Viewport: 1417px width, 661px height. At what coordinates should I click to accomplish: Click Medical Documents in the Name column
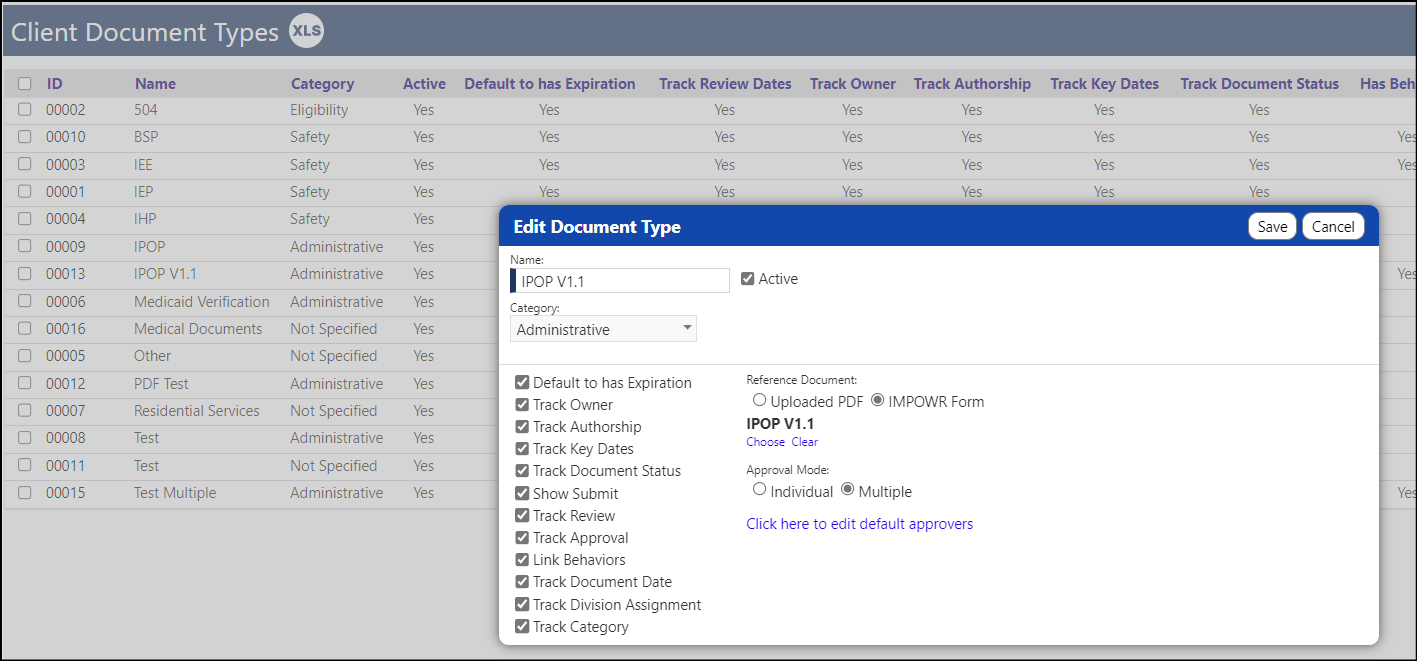click(x=198, y=329)
